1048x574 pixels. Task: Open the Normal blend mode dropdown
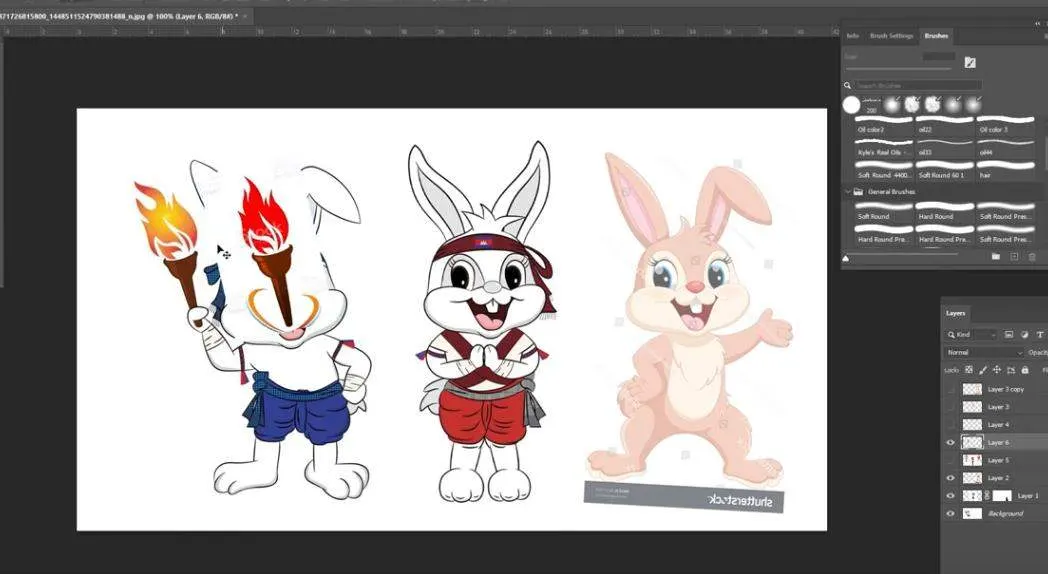984,352
